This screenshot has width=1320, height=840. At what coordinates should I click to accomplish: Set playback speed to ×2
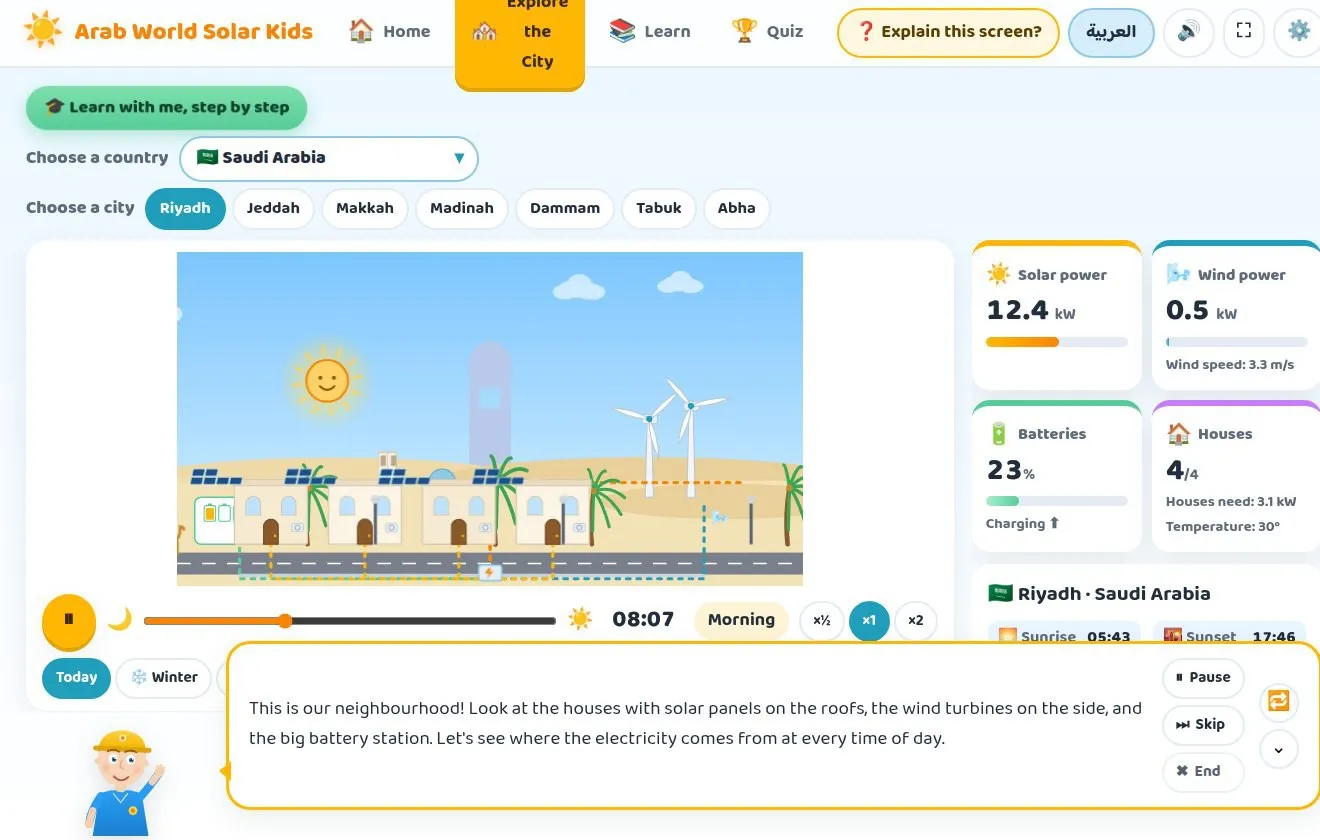916,621
